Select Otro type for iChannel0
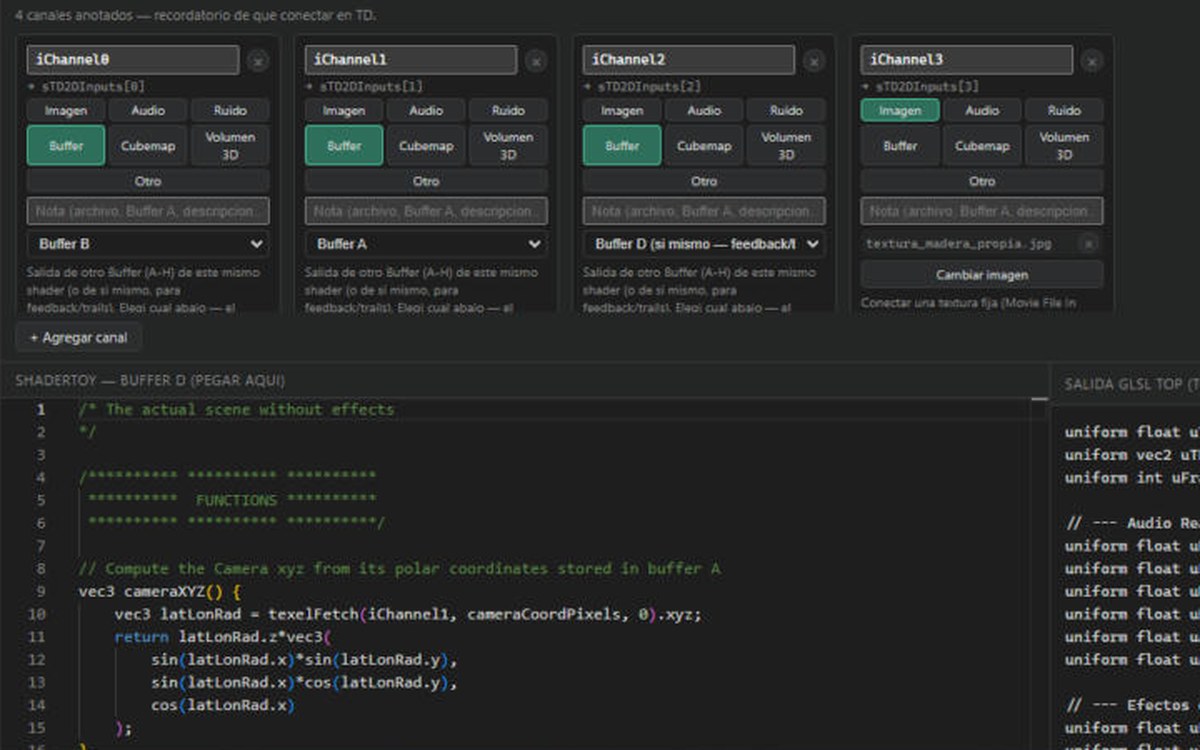The width and height of the screenshot is (1200, 750). click(148, 181)
